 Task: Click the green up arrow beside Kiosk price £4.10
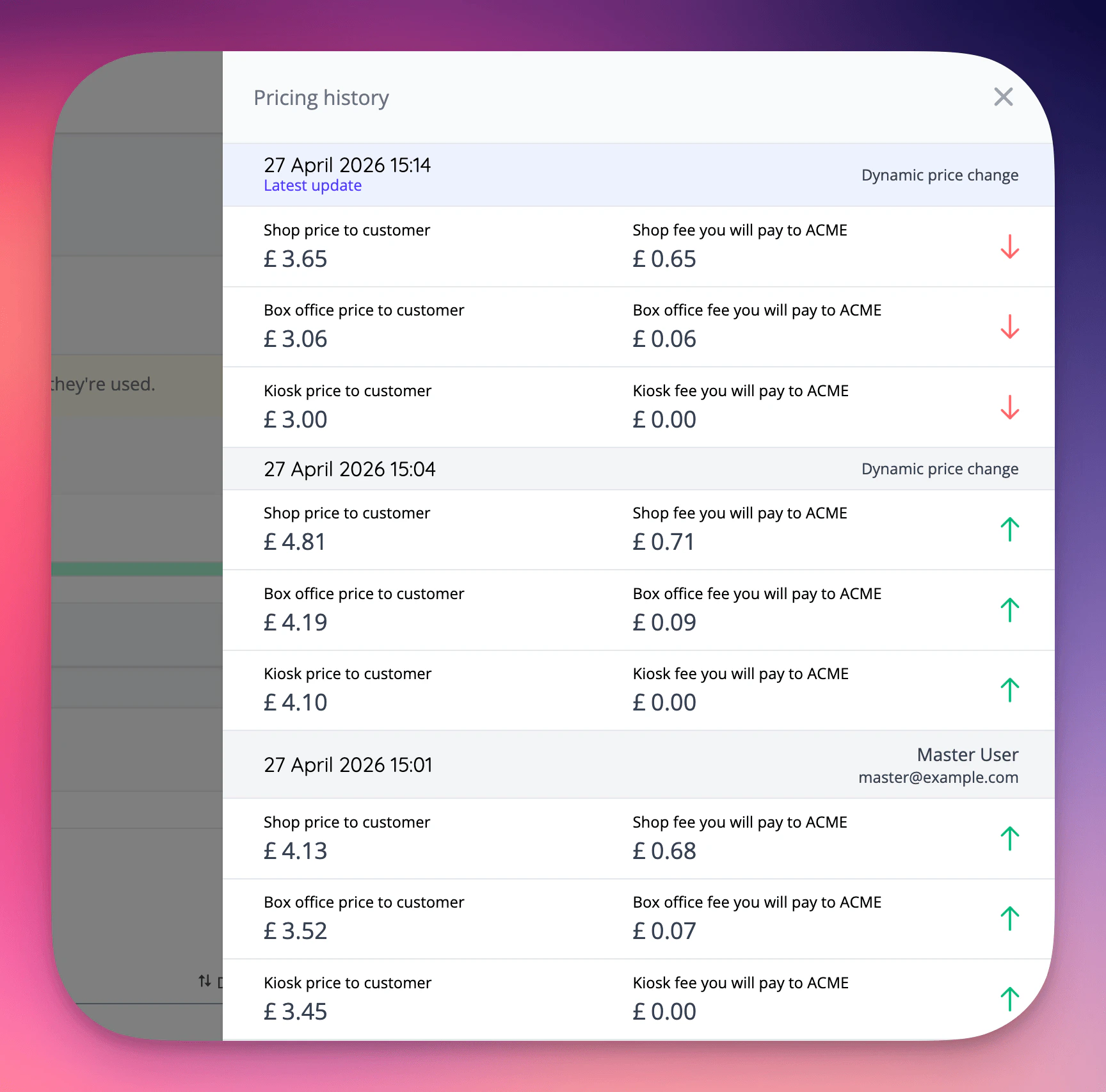(x=1009, y=690)
